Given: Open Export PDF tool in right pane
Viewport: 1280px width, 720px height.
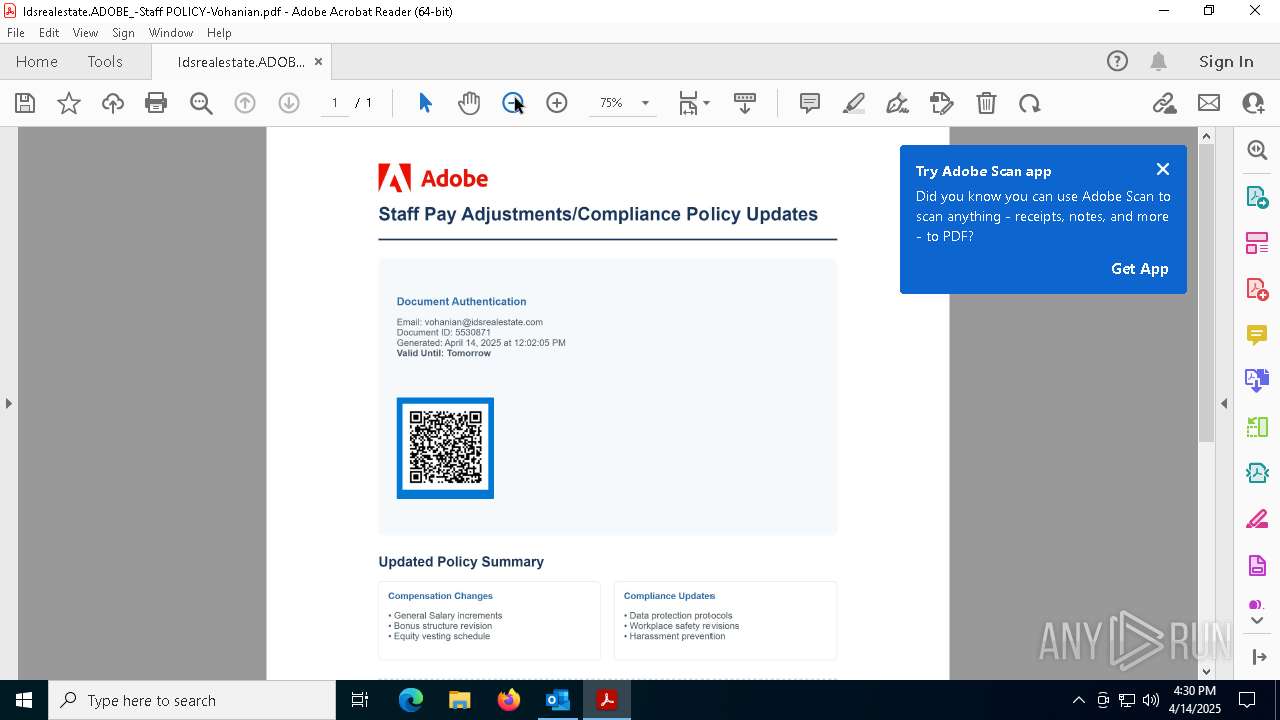Looking at the screenshot, I should [x=1257, y=197].
